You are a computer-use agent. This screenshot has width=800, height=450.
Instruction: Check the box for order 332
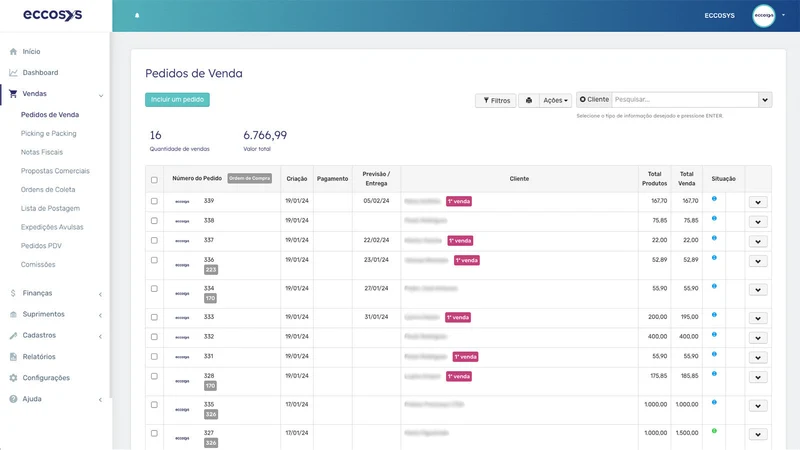click(x=154, y=337)
